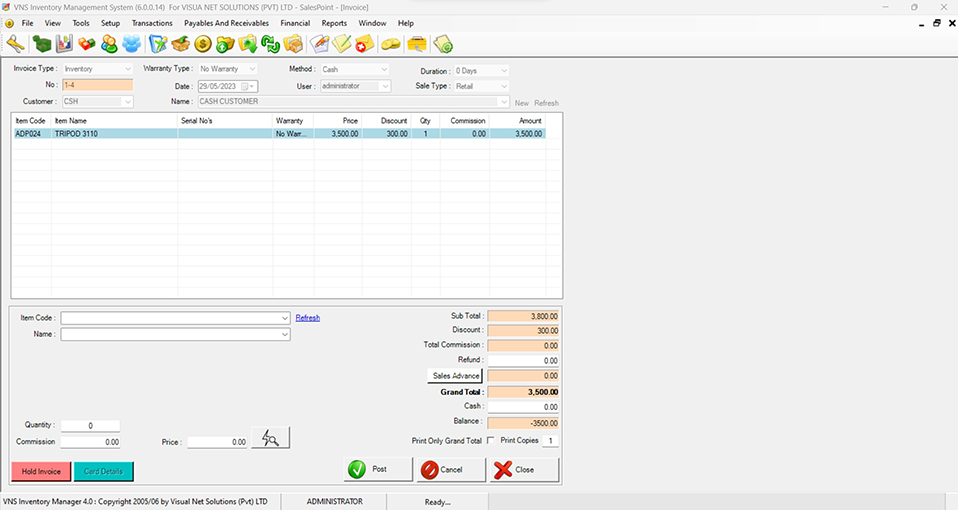Expand the User dropdown
This screenshot has width=958, height=510.
pyautogui.click(x=386, y=86)
